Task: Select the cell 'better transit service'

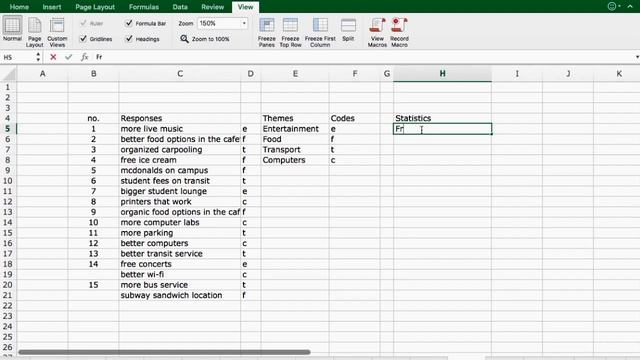Action: click(180, 254)
